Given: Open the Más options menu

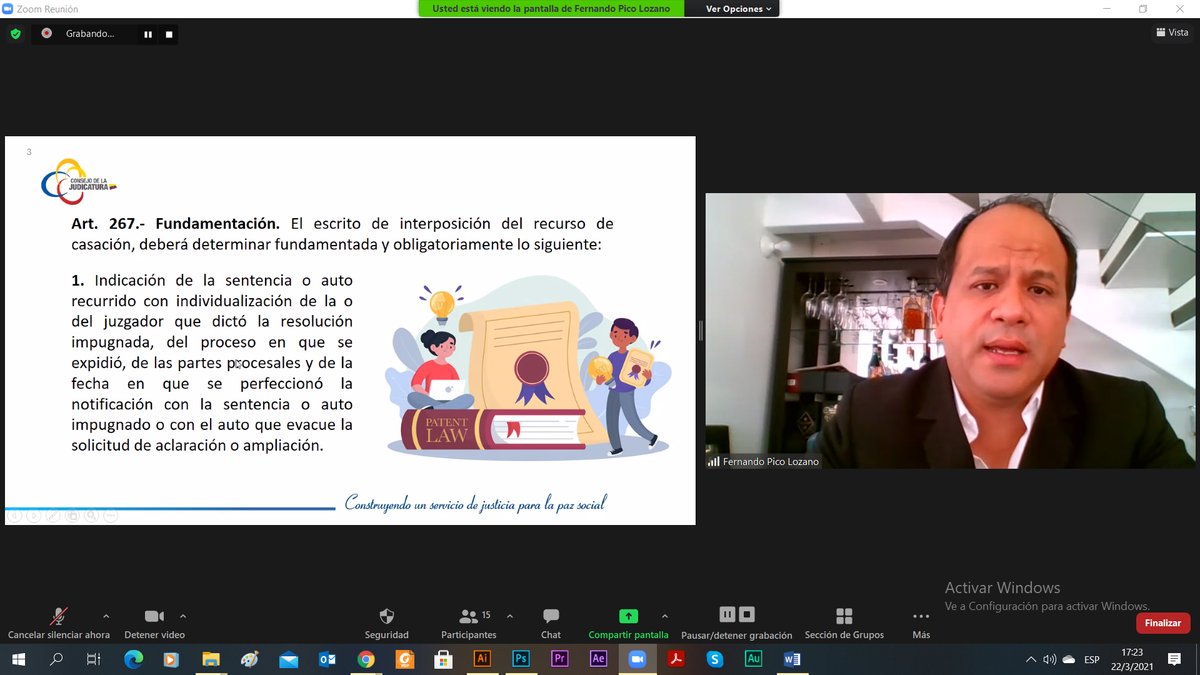Looking at the screenshot, I should 921,623.
